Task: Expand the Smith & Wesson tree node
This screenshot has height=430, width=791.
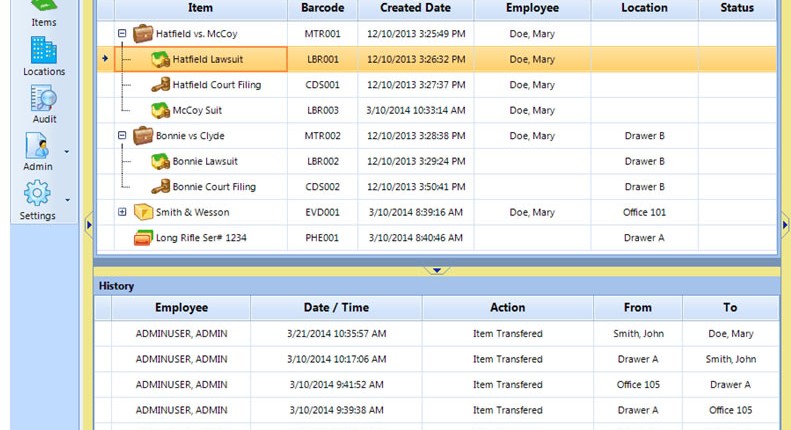Action: point(122,212)
